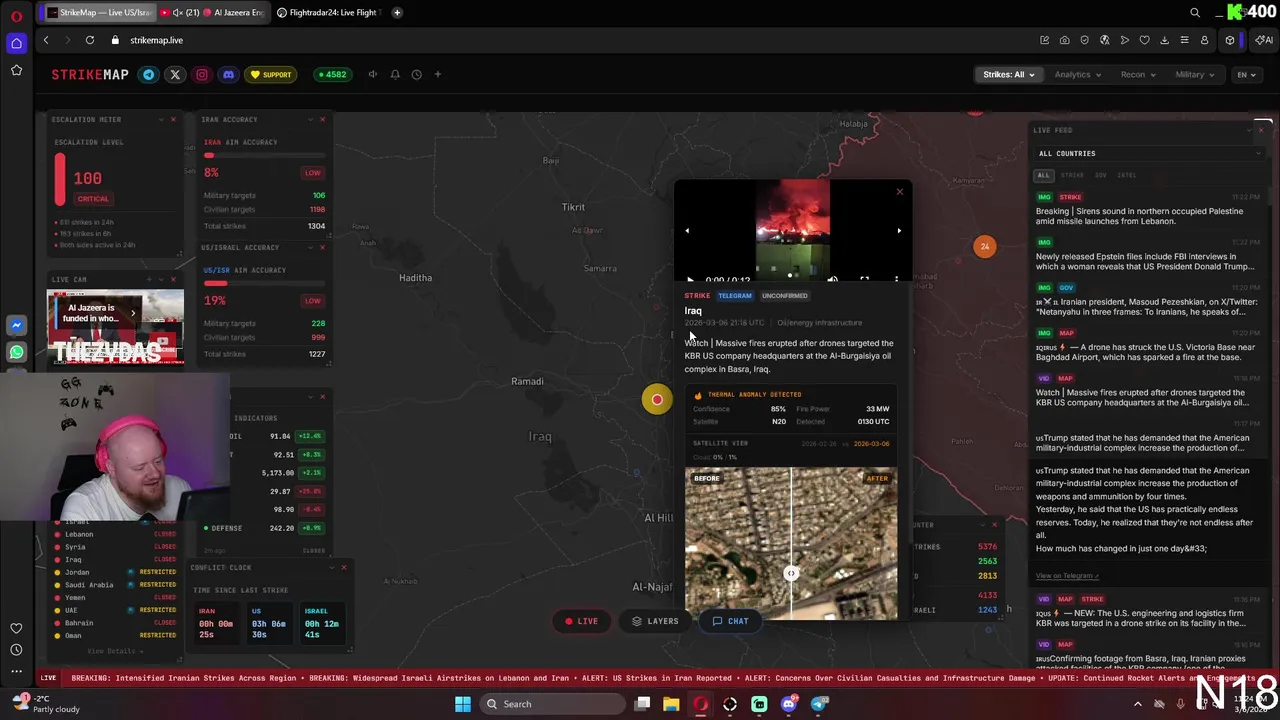
Task: Go to previous media in popup
Action: [x=687, y=231]
